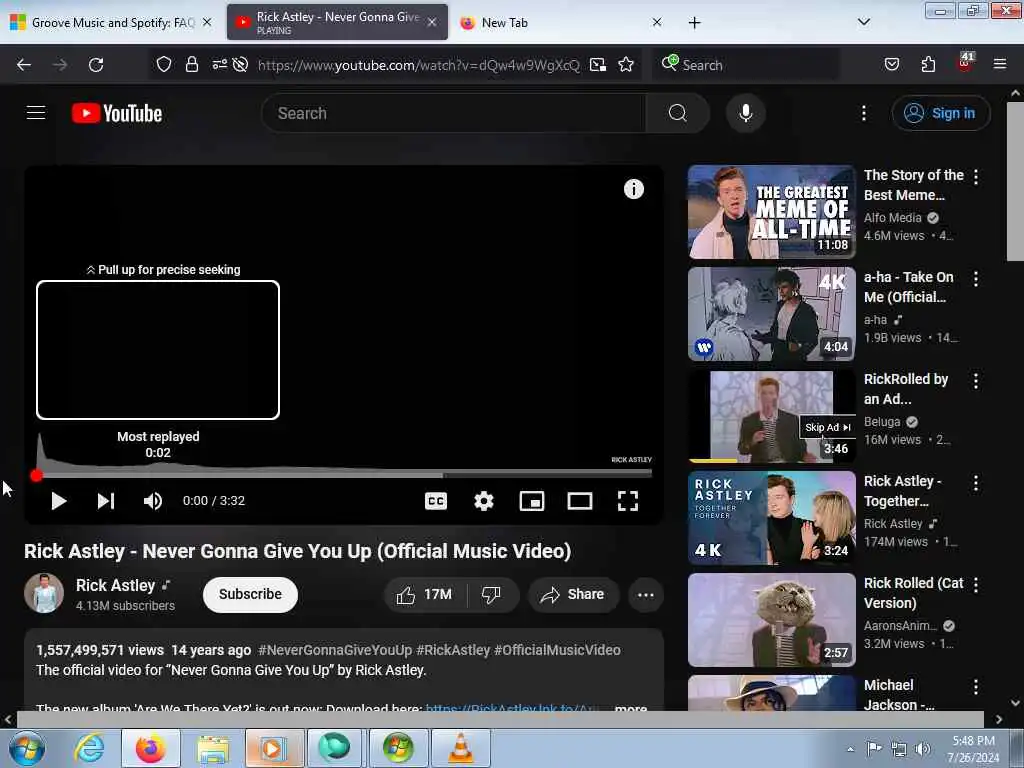
Task: Click the #RickAstley hashtag
Action: 453,650
